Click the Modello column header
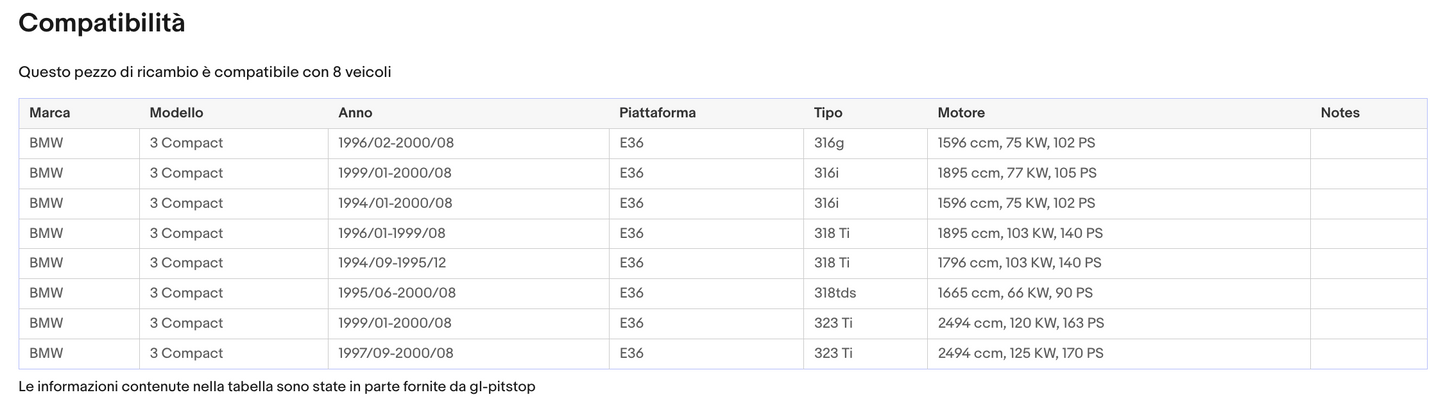The height and width of the screenshot is (413, 1445). (176, 113)
